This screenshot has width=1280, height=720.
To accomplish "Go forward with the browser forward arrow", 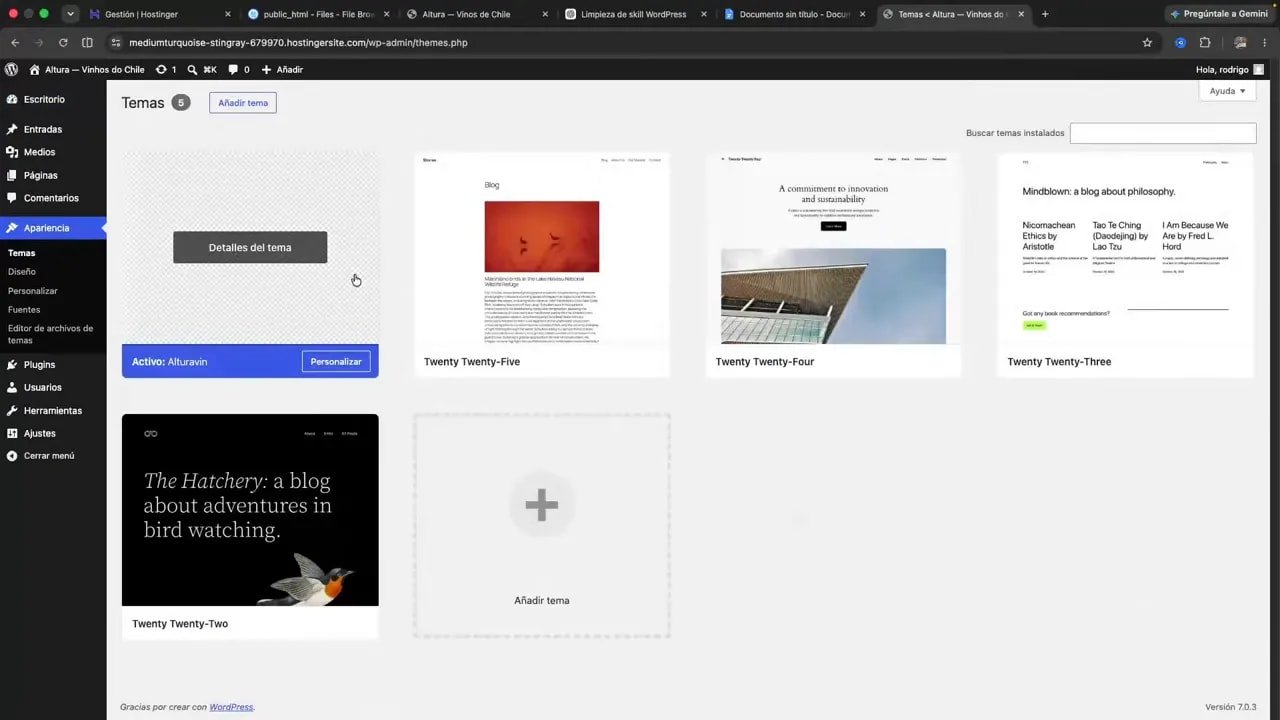I will click(39, 43).
